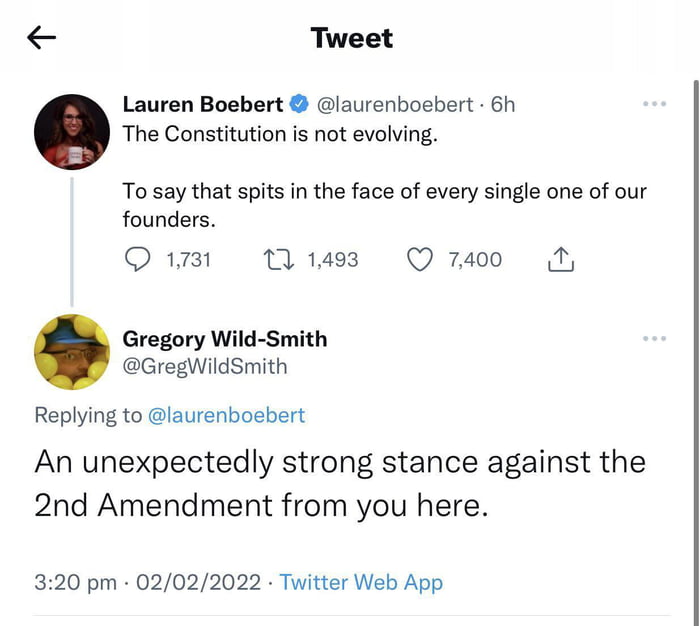The image size is (700, 626).
Task: View the 1,493 retweets count
Action: point(333,260)
